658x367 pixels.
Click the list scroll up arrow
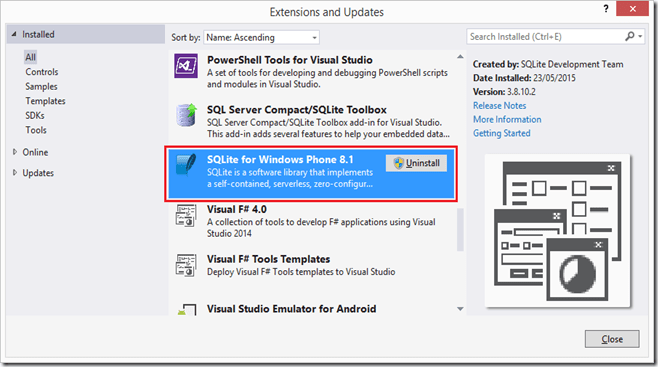460,57
